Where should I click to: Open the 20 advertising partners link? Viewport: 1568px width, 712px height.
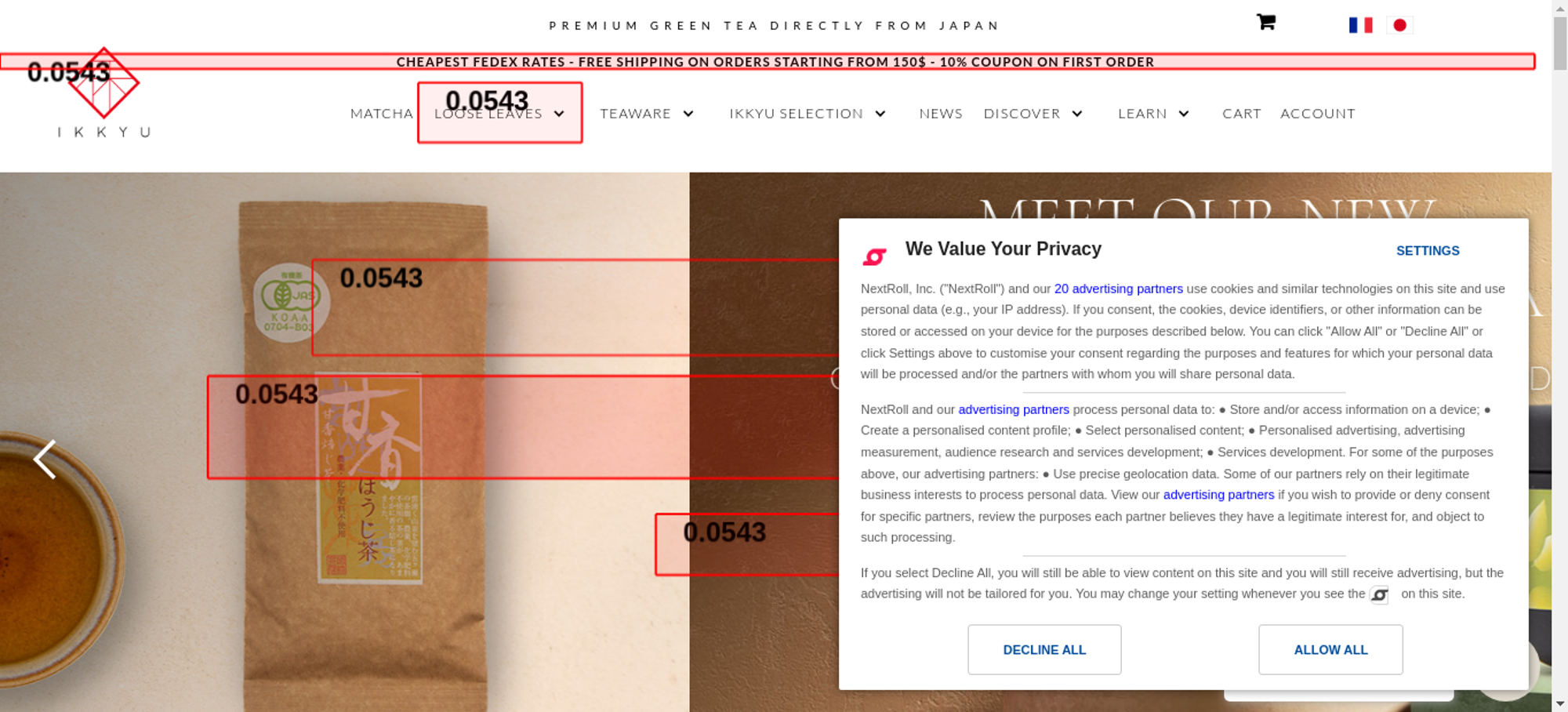coord(1119,289)
